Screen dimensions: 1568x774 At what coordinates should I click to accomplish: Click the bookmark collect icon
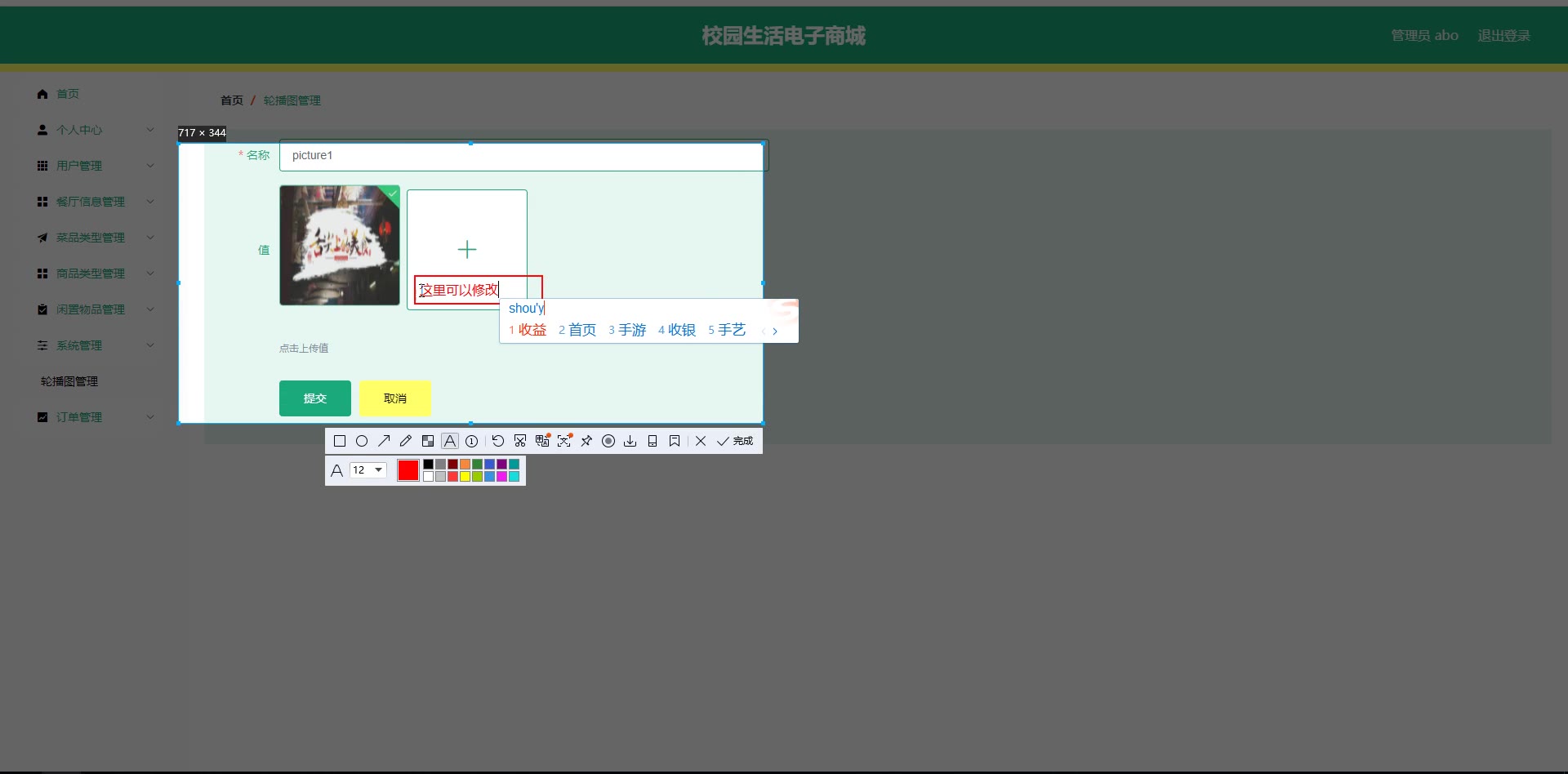[x=675, y=441]
